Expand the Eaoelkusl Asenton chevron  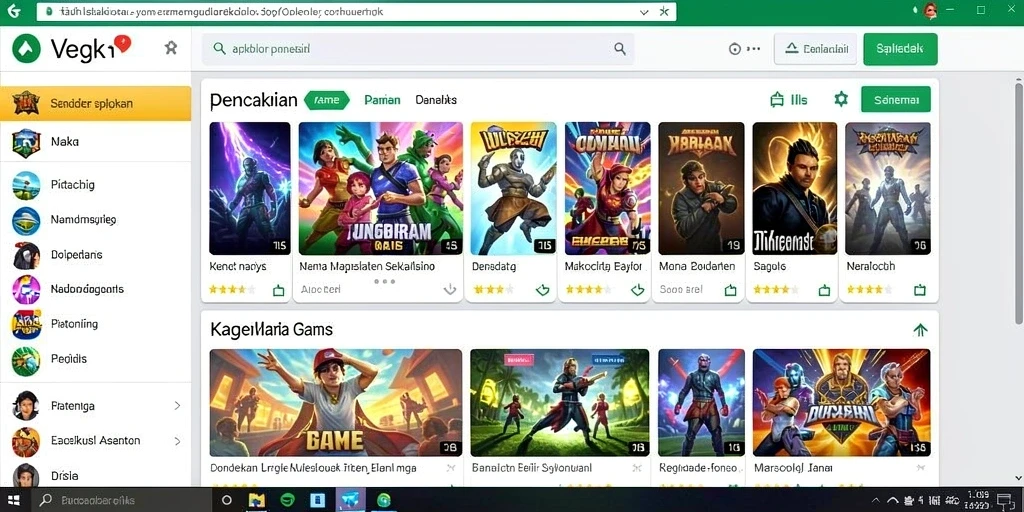[x=177, y=441]
